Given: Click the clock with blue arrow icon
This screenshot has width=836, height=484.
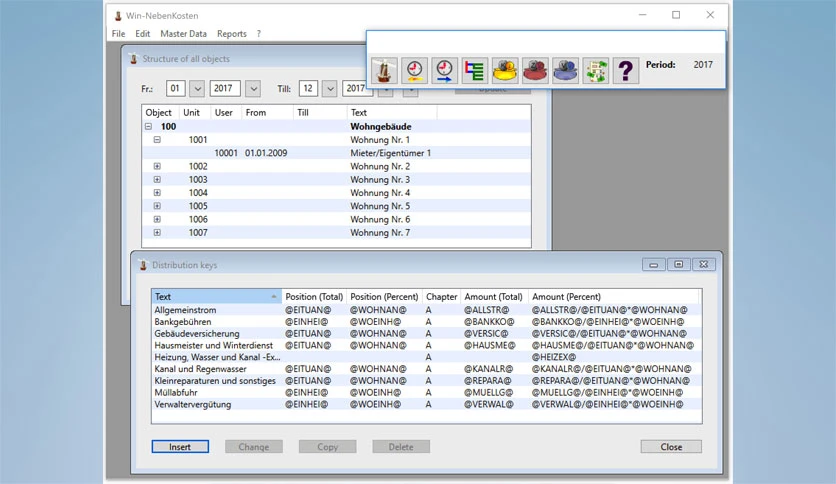Looking at the screenshot, I should (x=445, y=70).
